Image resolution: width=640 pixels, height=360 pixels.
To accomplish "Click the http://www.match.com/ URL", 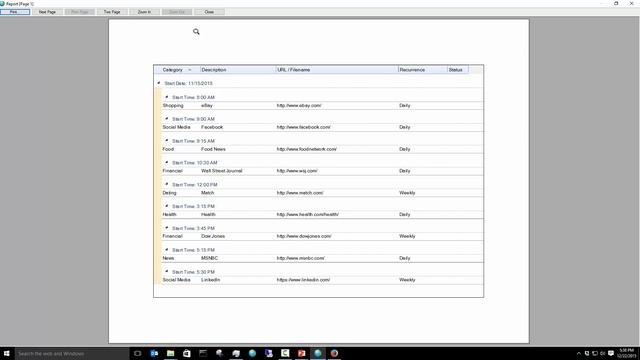I will [300, 193].
